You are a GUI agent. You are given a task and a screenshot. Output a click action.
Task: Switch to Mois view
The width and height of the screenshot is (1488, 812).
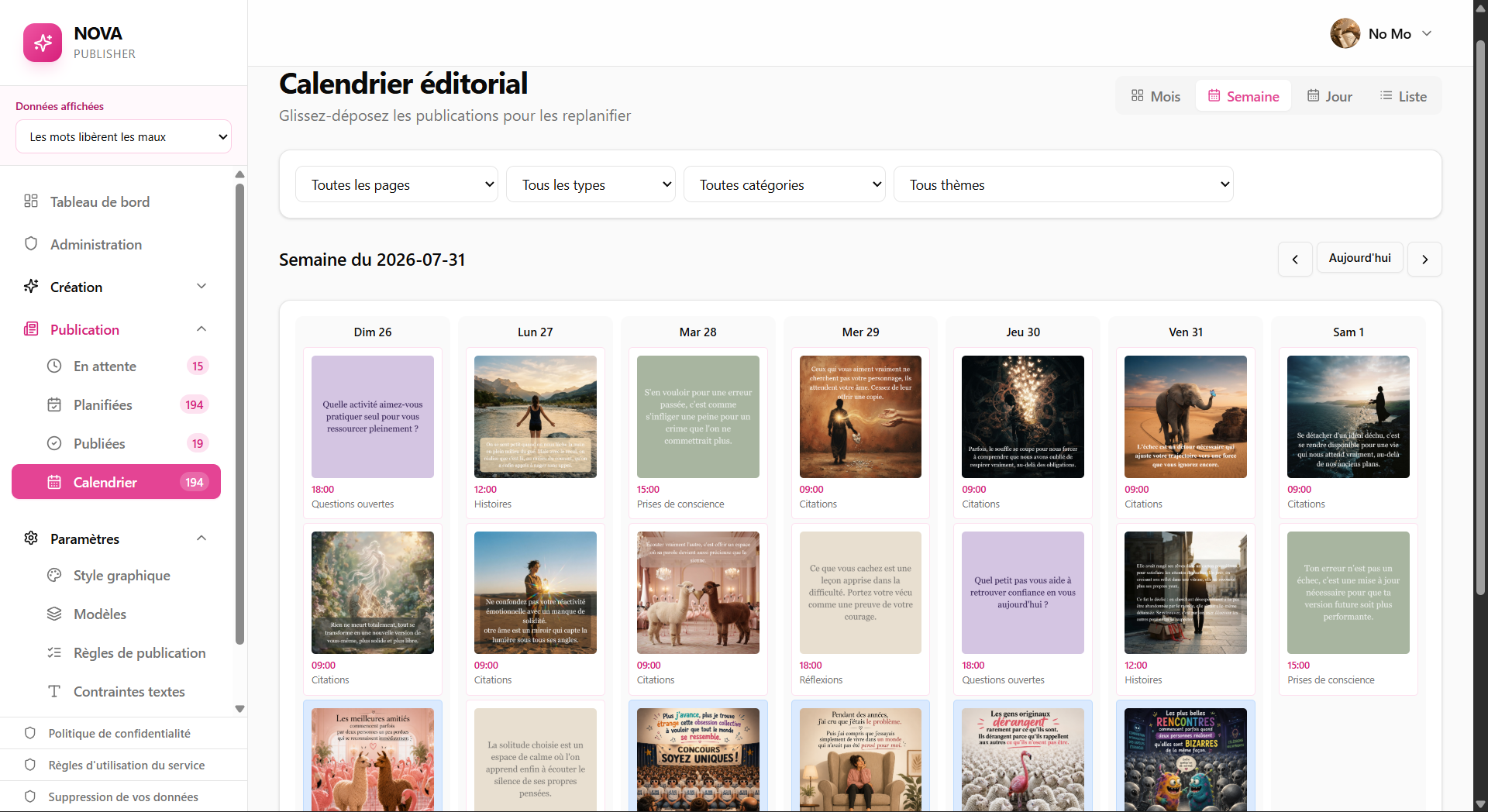[1156, 96]
